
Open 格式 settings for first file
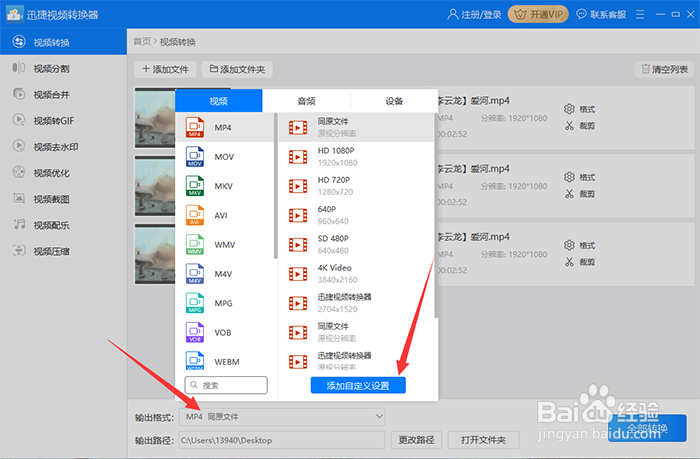click(579, 109)
